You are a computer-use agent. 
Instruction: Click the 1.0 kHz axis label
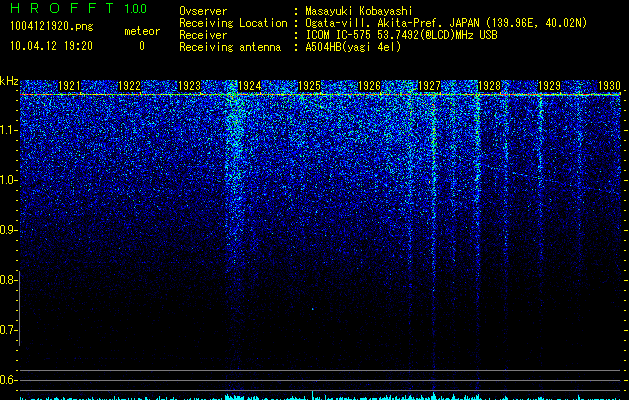tap(8, 180)
